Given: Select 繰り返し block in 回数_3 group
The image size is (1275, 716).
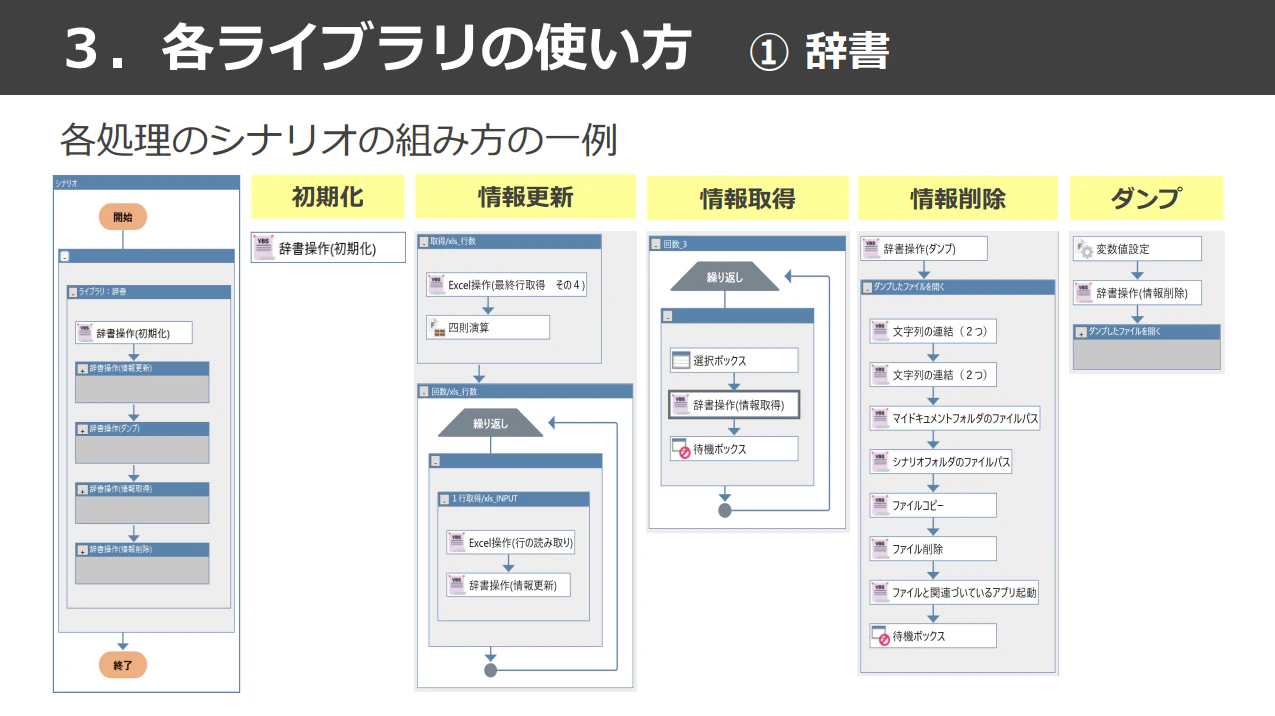Looking at the screenshot, I should (x=725, y=277).
